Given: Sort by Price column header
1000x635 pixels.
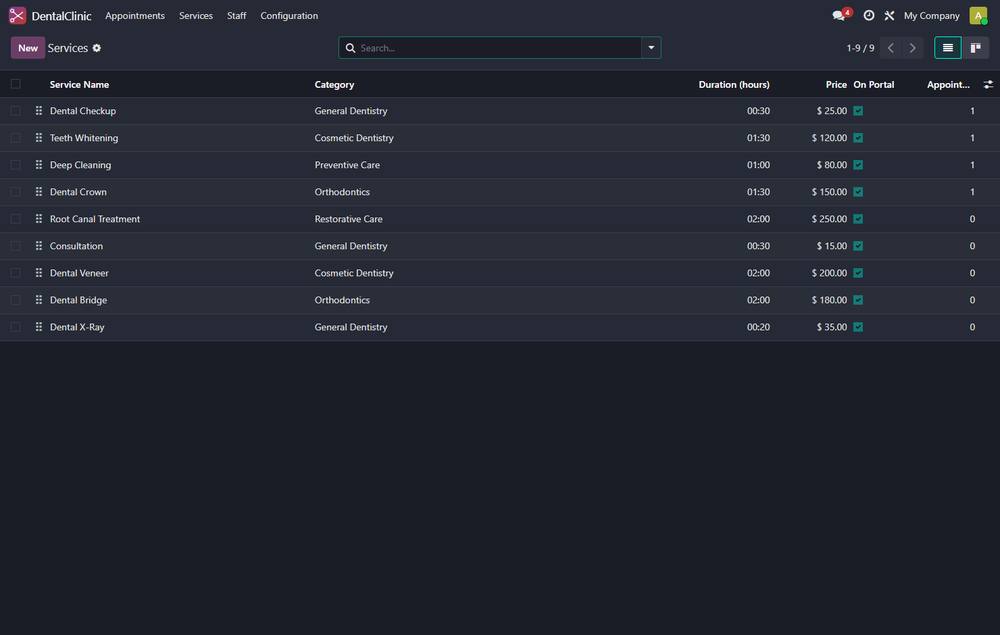Looking at the screenshot, I should tap(836, 84).
